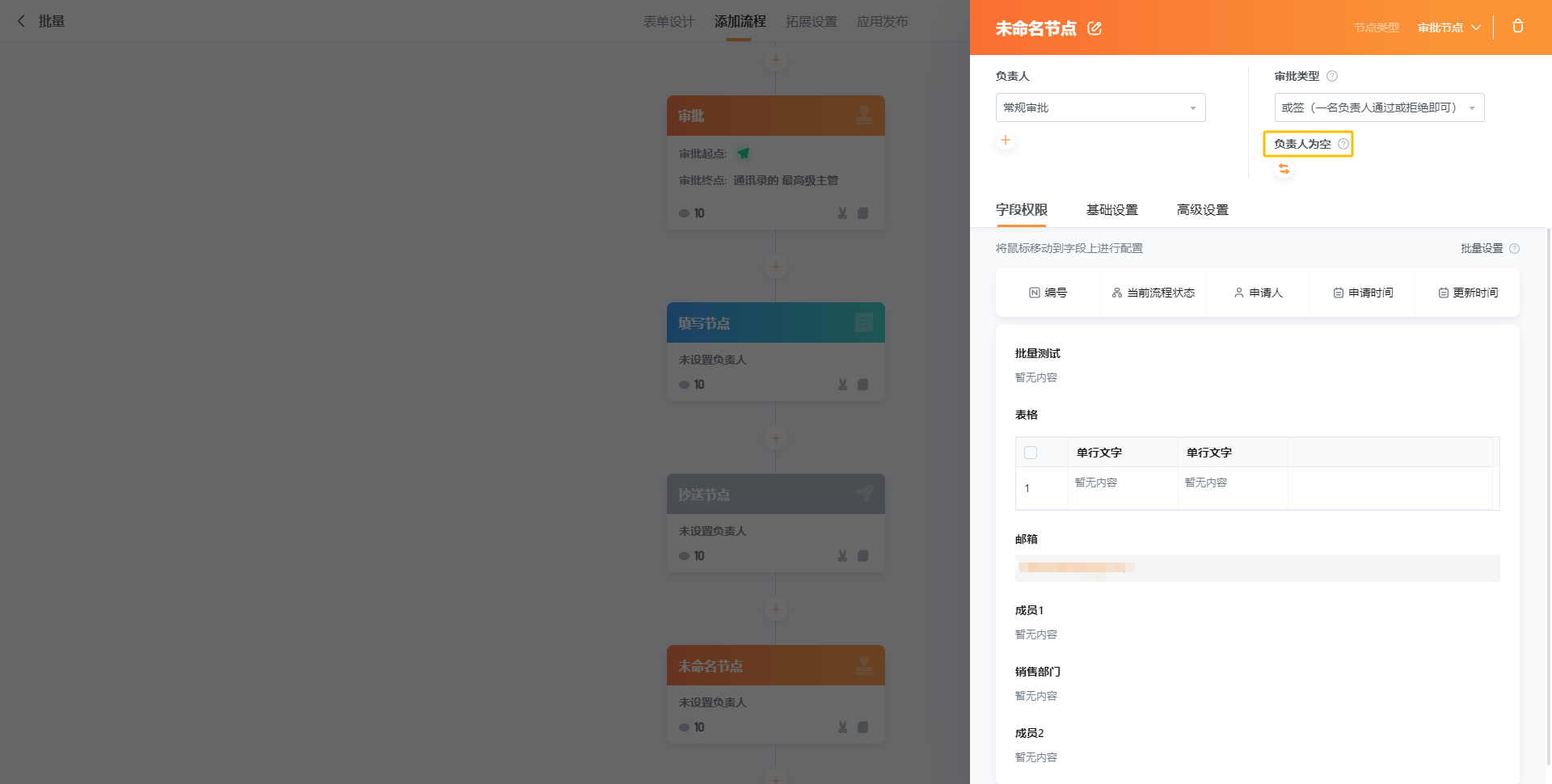The image size is (1552, 784).
Task: Go back with the arrow next to 批量
Action: coord(22,21)
